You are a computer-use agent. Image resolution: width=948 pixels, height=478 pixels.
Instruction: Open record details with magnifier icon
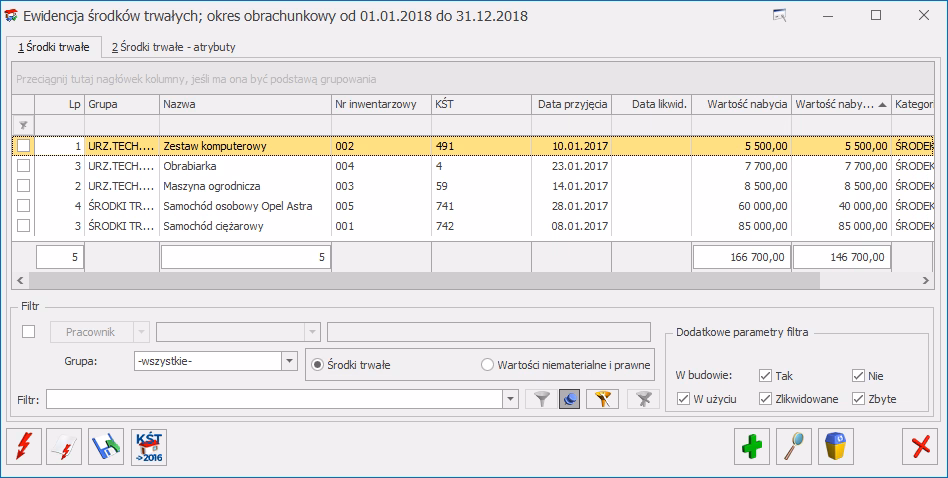pos(795,446)
